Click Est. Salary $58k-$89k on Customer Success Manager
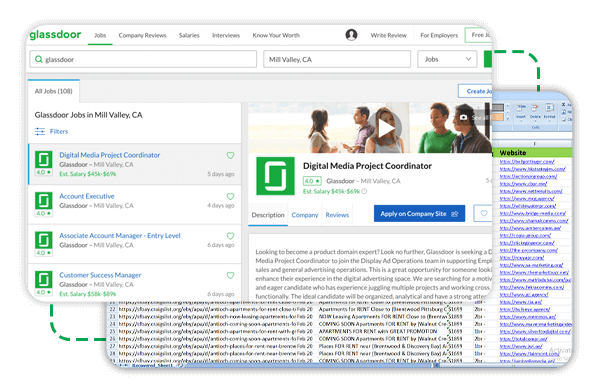 pyautogui.click(x=88, y=294)
